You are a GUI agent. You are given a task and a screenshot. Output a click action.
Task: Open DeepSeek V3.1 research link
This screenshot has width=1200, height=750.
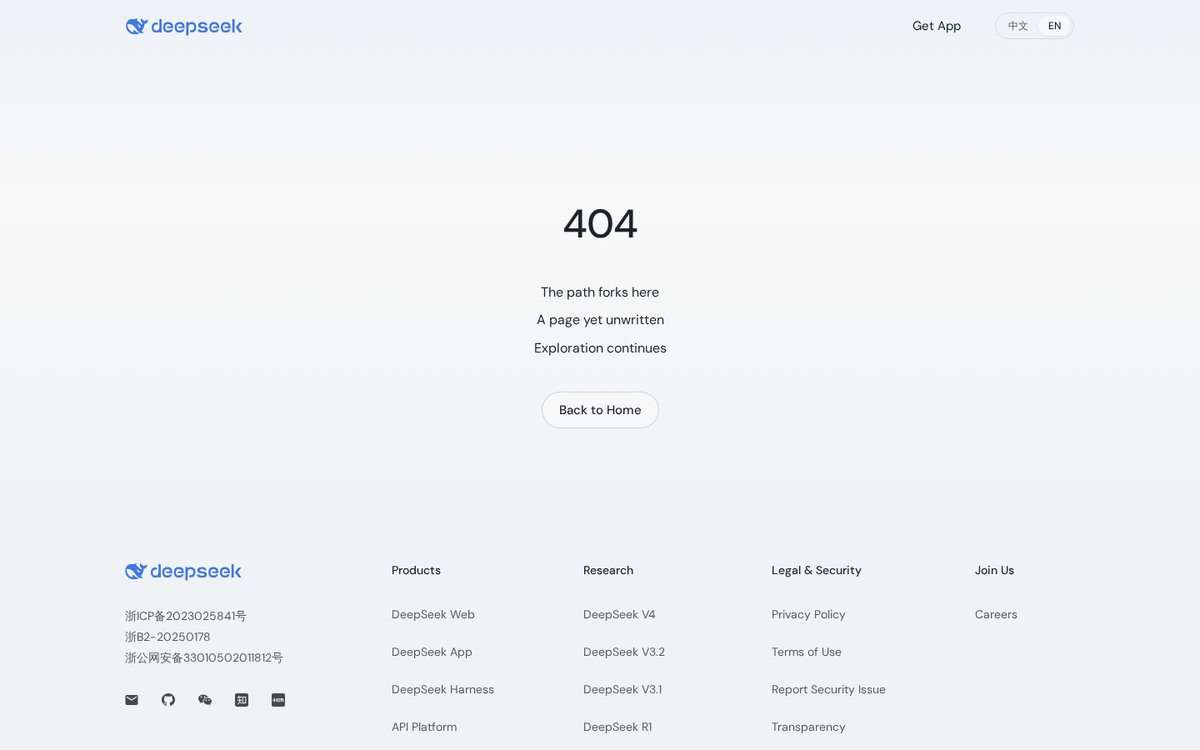coord(622,689)
